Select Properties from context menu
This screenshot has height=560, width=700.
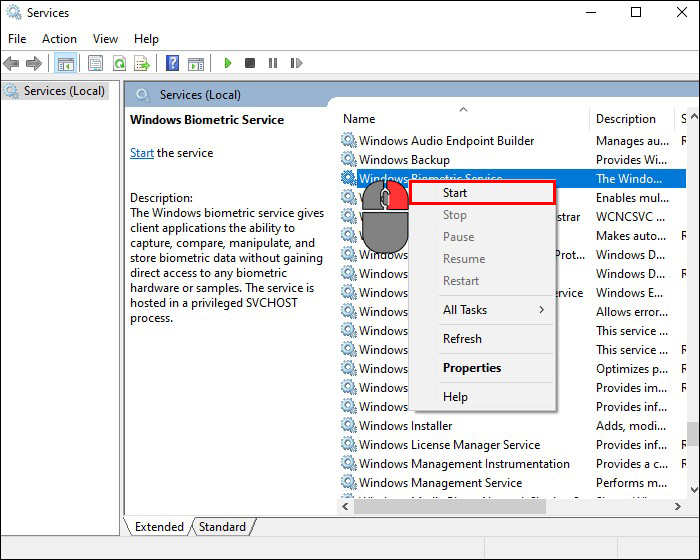(472, 368)
